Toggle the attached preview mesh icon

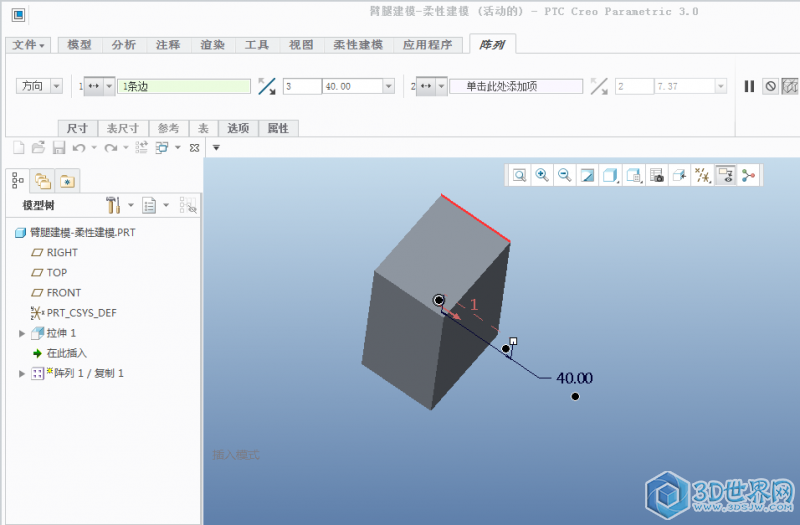tap(790, 86)
